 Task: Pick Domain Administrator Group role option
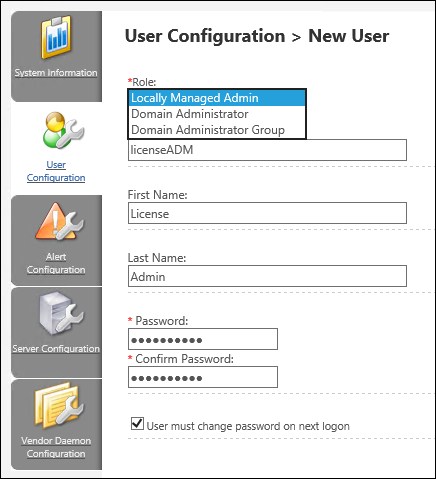(217, 130)
